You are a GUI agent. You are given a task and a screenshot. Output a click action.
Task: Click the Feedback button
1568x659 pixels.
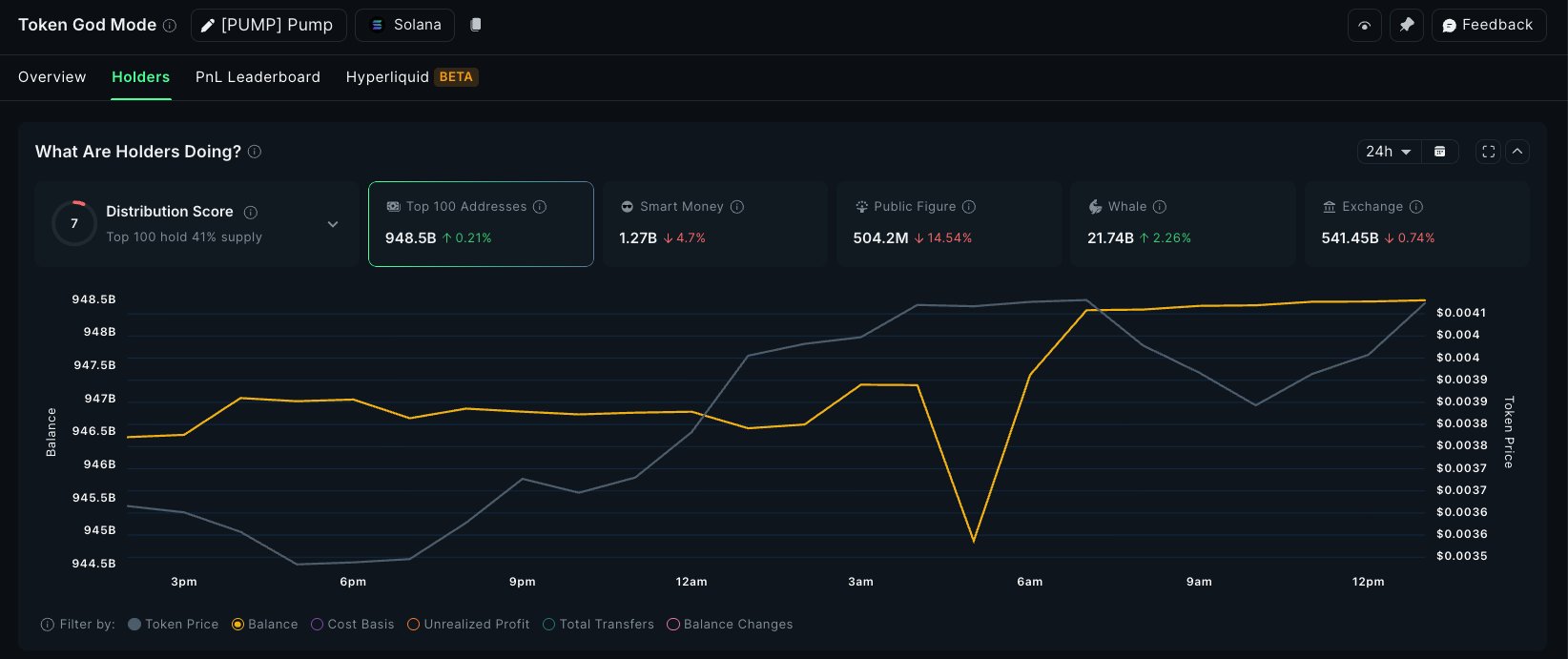[x=1488, y=26]
